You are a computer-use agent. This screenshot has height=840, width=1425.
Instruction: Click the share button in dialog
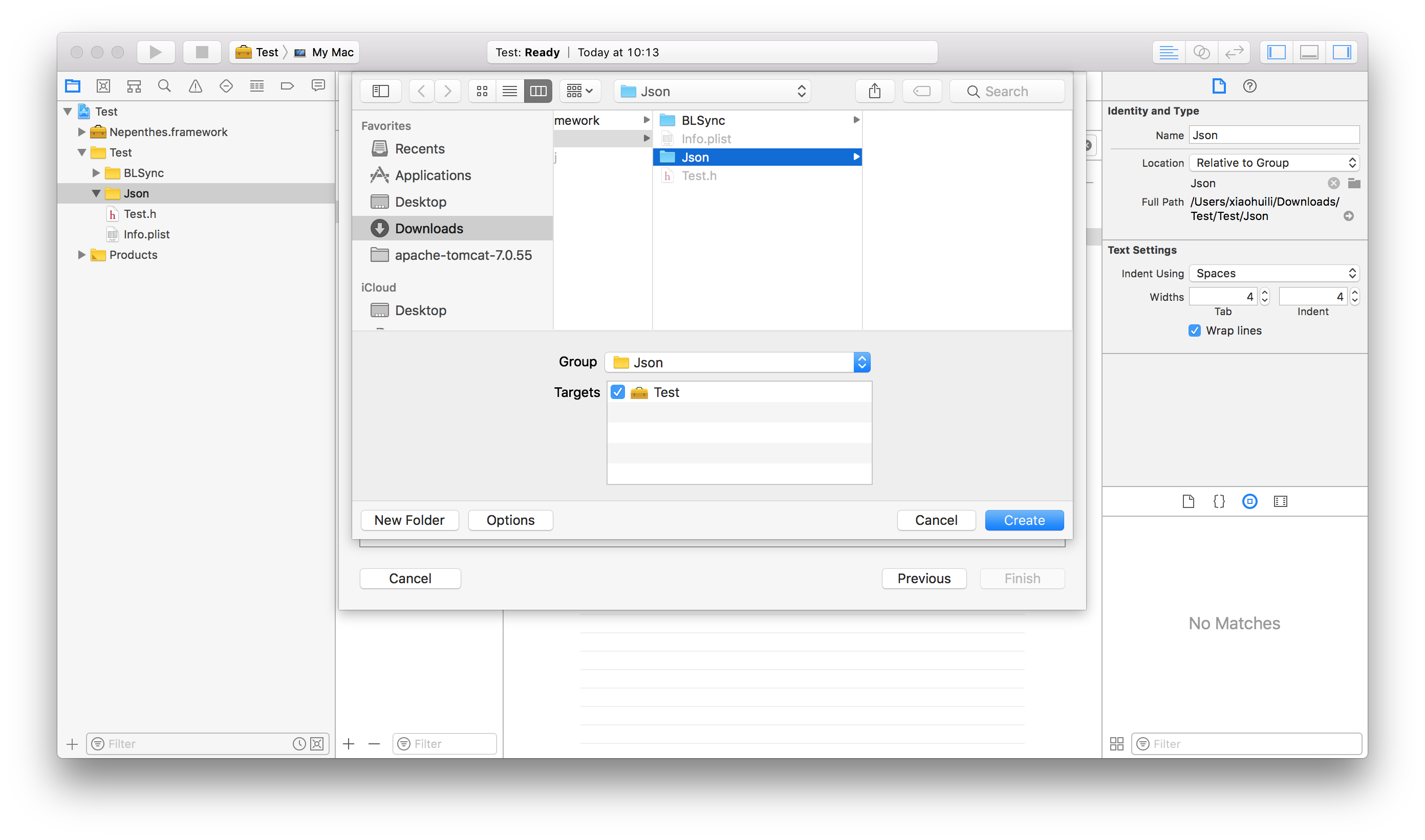click(874, 91)
